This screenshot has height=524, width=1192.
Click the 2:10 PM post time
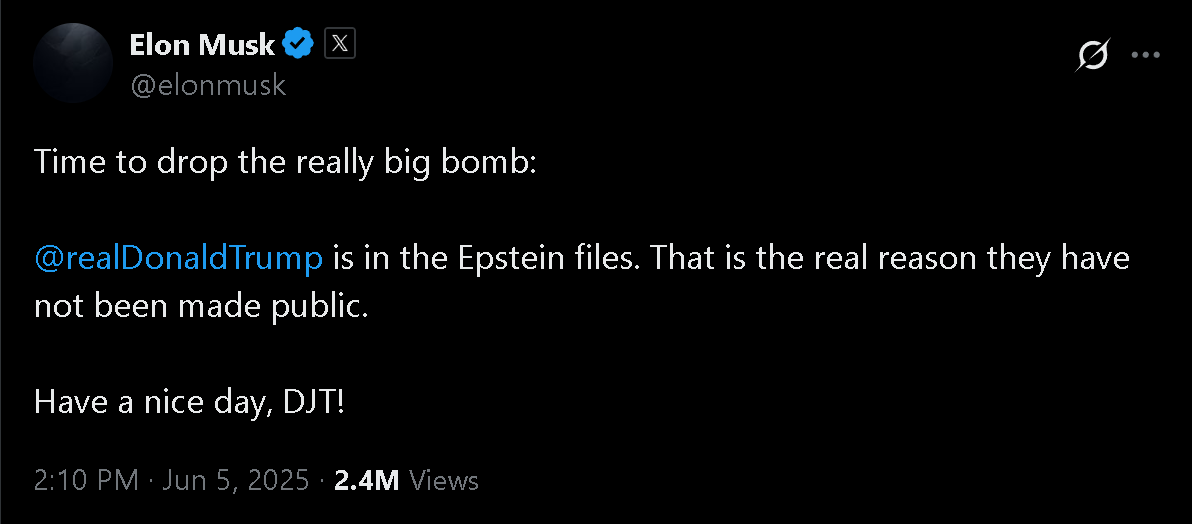(85, 480)
